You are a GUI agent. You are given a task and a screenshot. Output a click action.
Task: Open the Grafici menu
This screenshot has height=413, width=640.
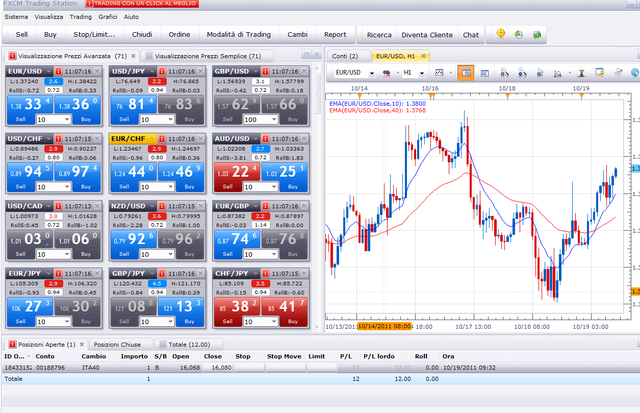[107, 17]
